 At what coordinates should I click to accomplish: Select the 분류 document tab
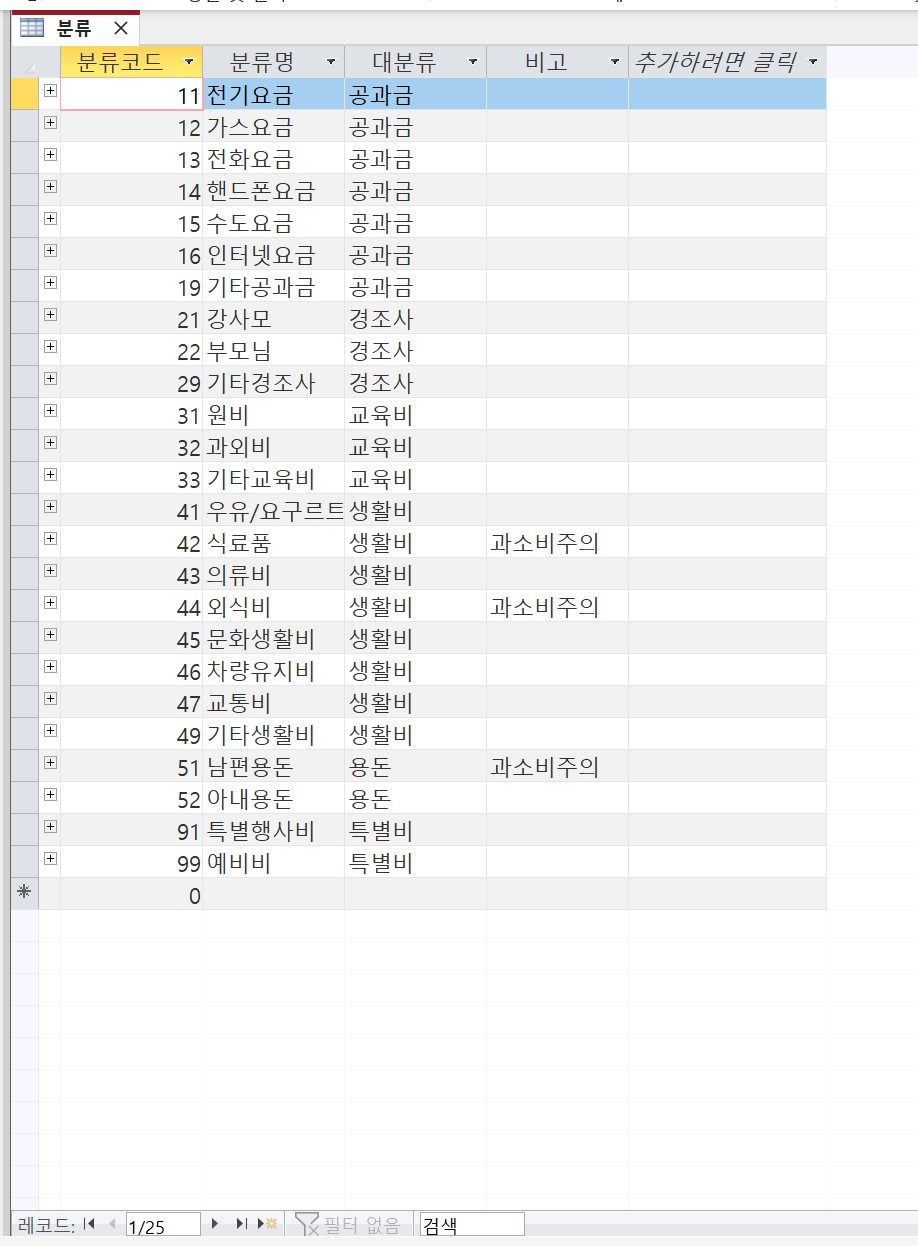point(74,28)
